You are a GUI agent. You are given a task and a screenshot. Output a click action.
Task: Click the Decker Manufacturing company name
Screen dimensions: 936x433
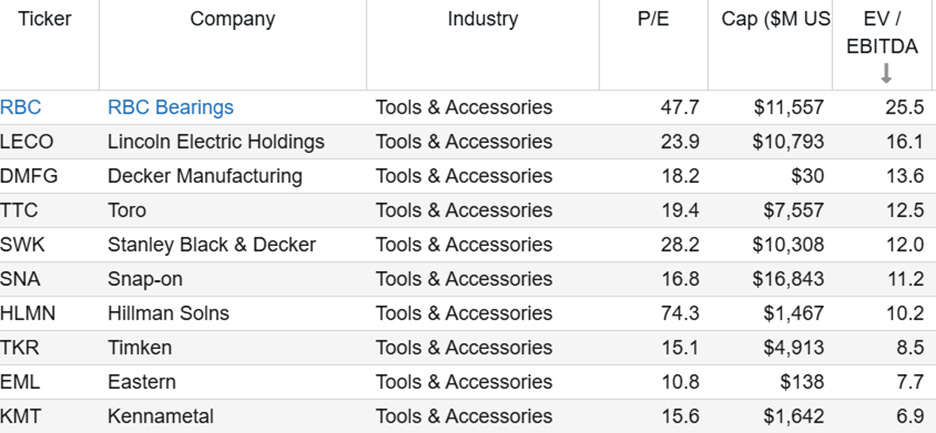tap(205, 176)
